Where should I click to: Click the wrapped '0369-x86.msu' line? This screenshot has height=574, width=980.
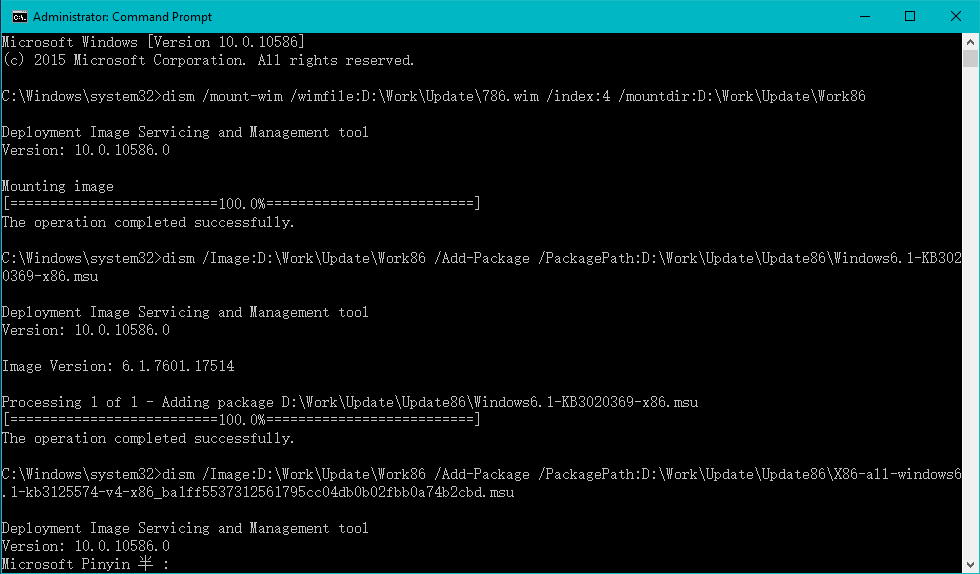pyautogui.click(x=50, y=276)
